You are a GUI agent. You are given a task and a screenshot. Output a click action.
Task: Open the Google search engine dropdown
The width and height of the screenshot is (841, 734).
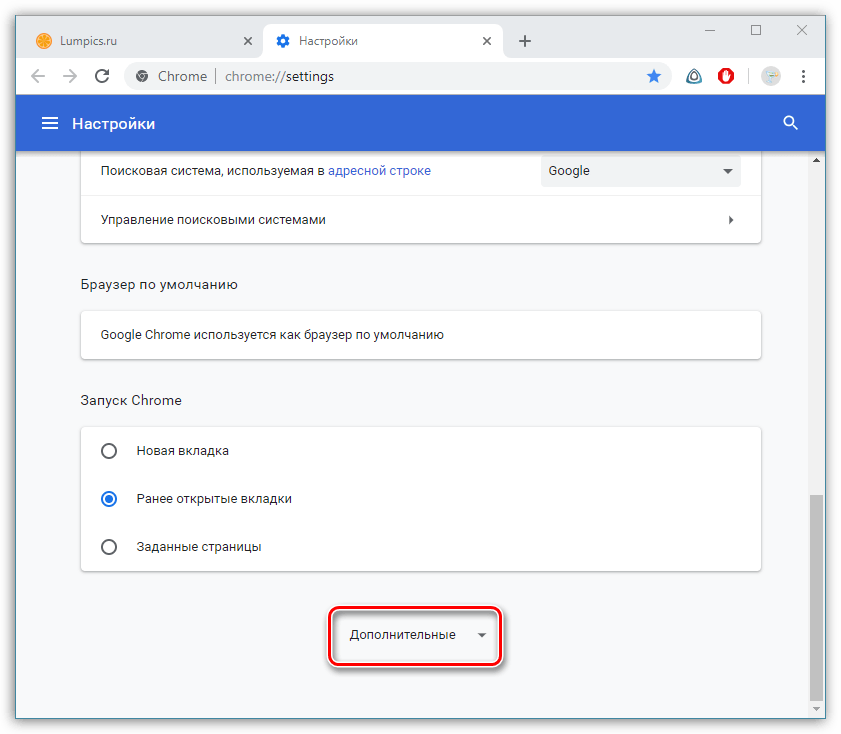click(640, 171)
